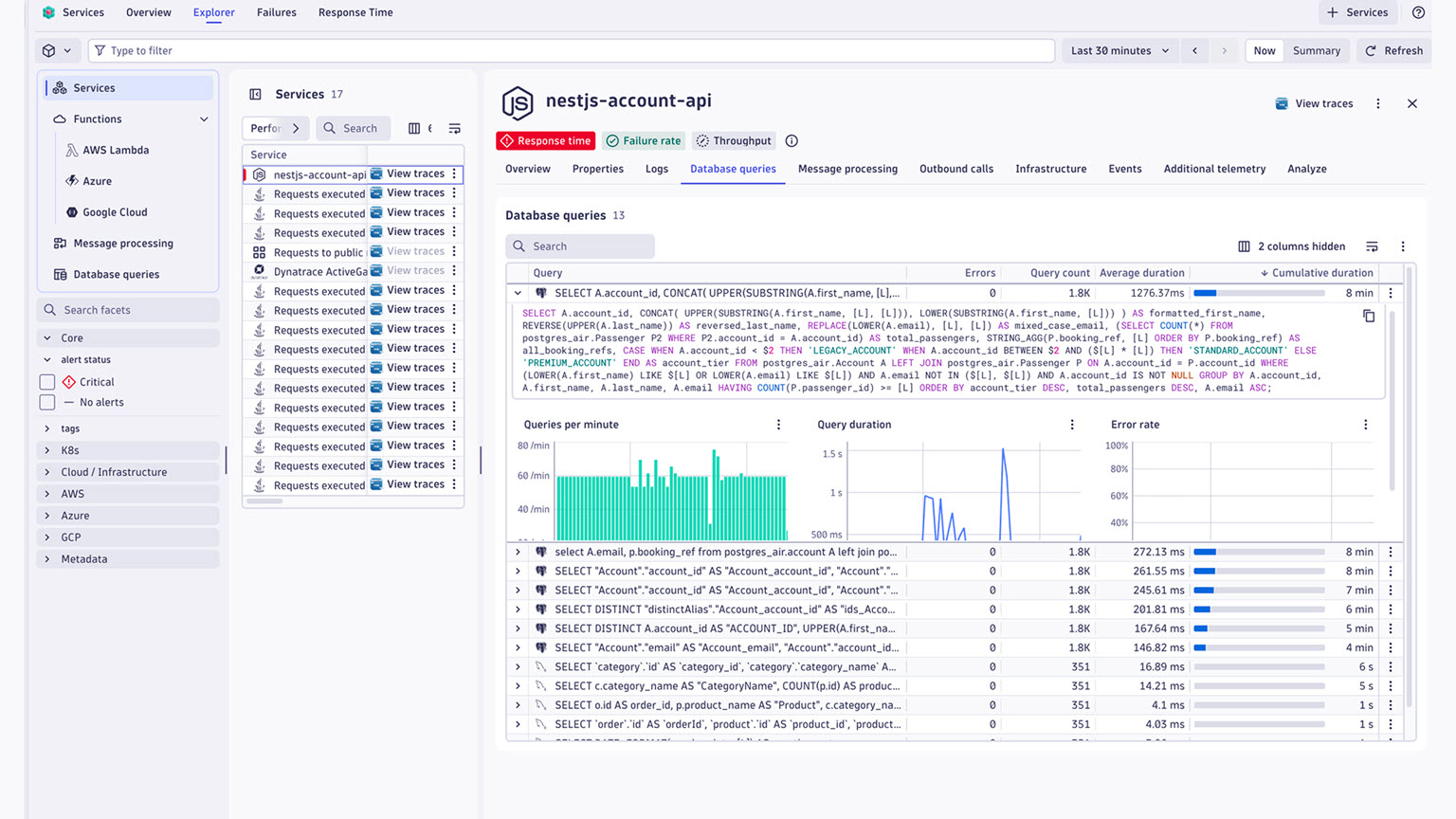The width and height of the screenshot is (1456, 819).
Task: Open the Error rate chart options menu
Action: [1365, 425]
